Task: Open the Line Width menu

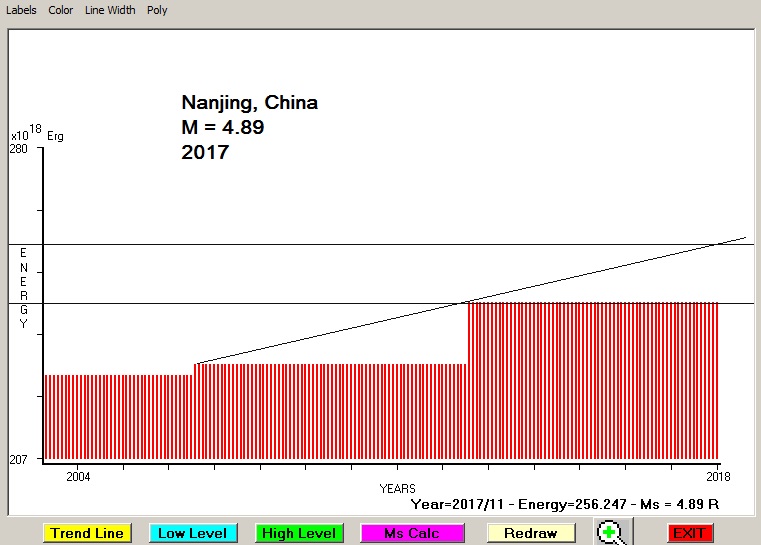Action: tap(110, 10)
